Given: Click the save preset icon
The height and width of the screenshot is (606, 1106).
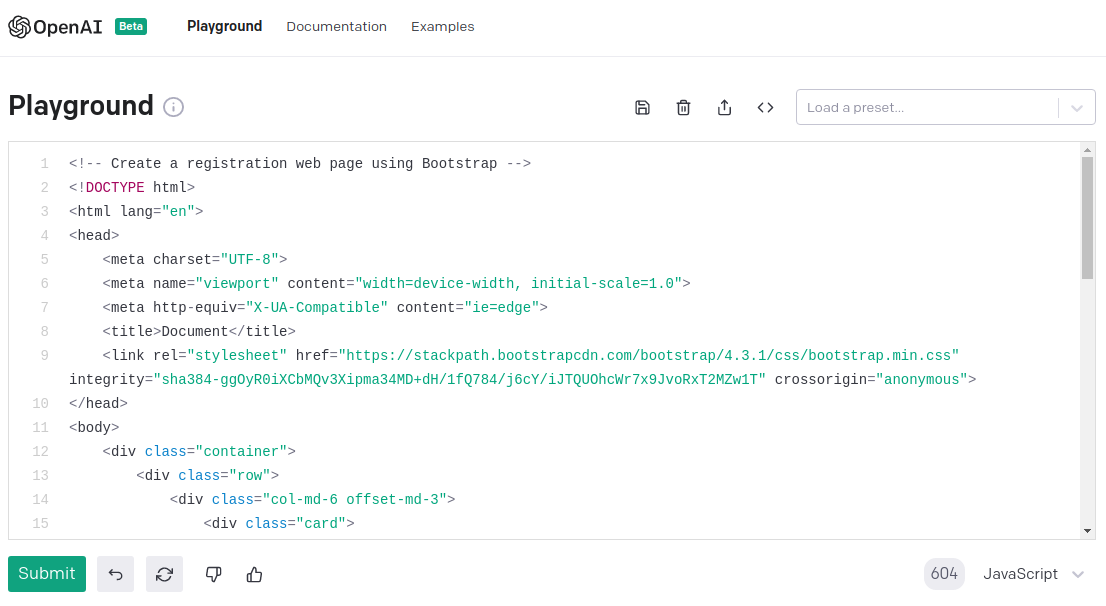Looking at the screenshot, I should click(x=642, y=108).
